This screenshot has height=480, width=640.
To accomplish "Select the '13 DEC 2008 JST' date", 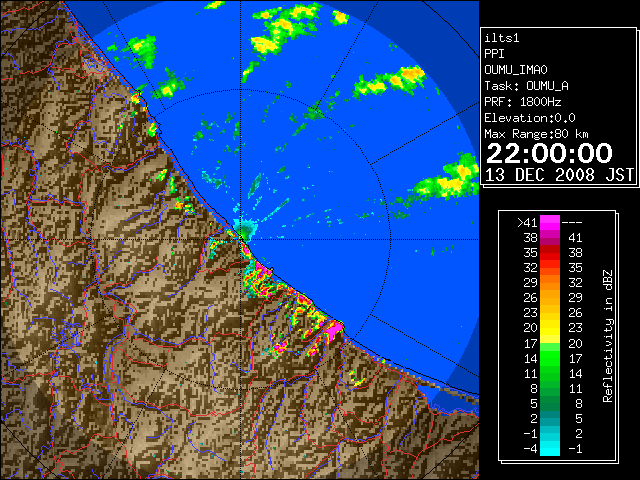I will coord(559,175).
